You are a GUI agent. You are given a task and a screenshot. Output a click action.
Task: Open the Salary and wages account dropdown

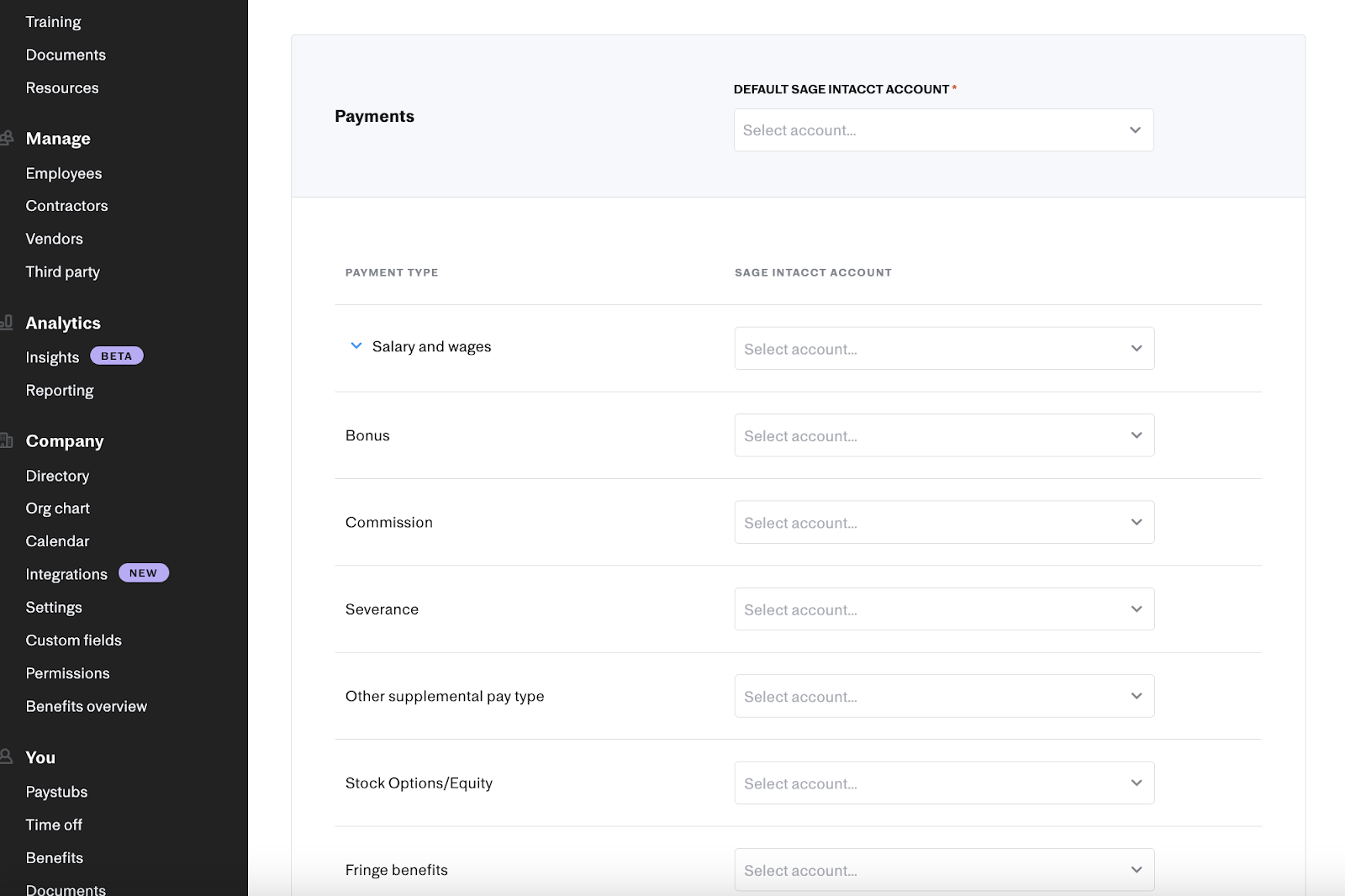(x=944, y=349)
